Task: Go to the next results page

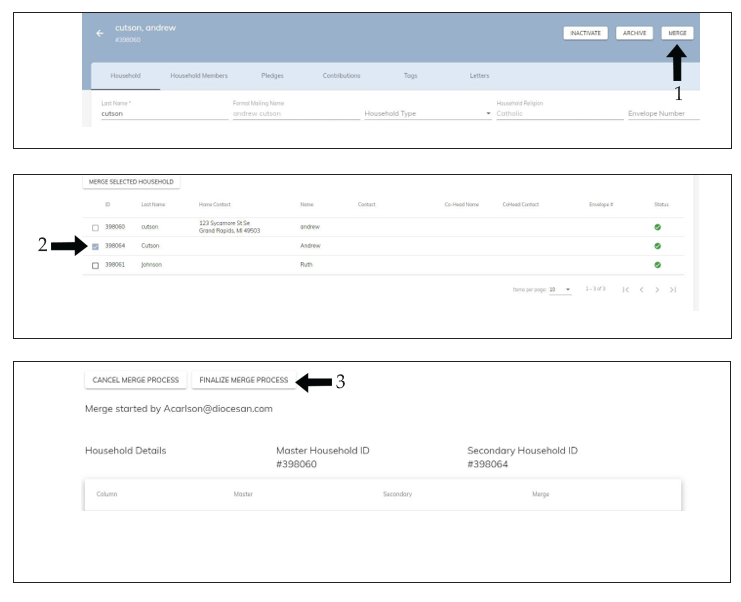Action: 657,289
